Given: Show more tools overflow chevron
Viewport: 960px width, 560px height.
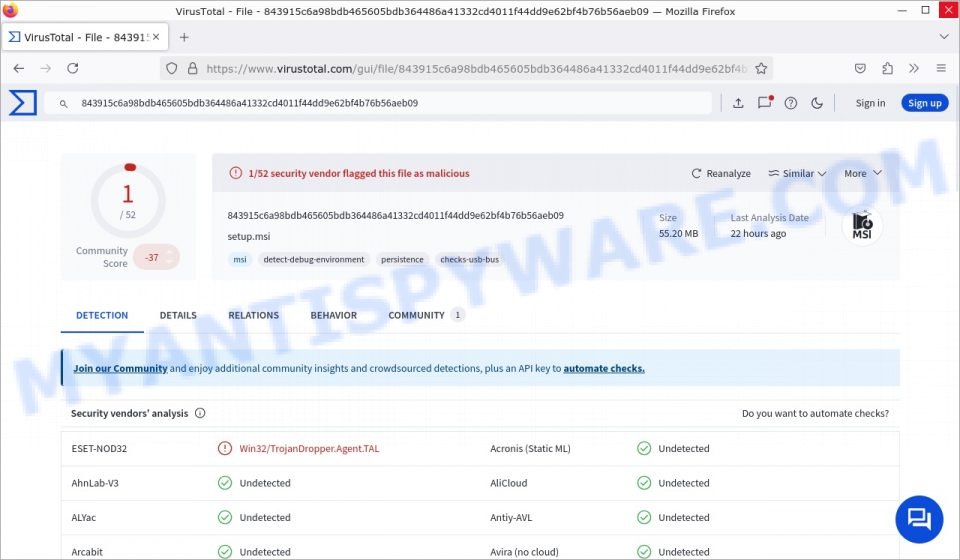Looking at the screenshot, I should 914,69.
